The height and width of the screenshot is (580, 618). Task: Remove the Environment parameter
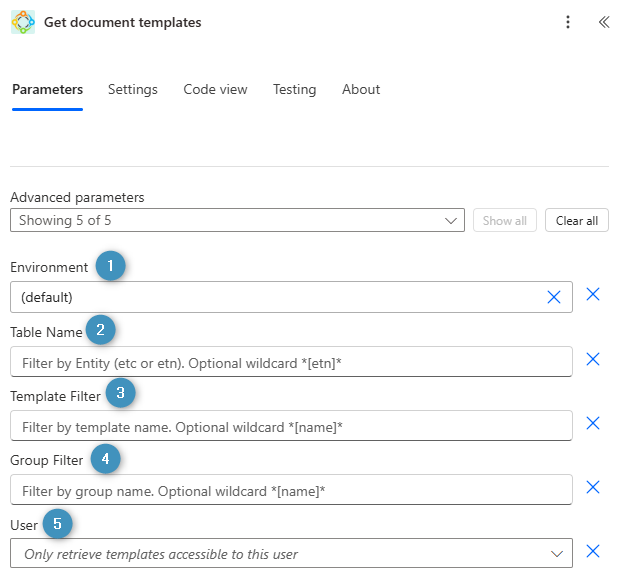(x=593, y=295)
